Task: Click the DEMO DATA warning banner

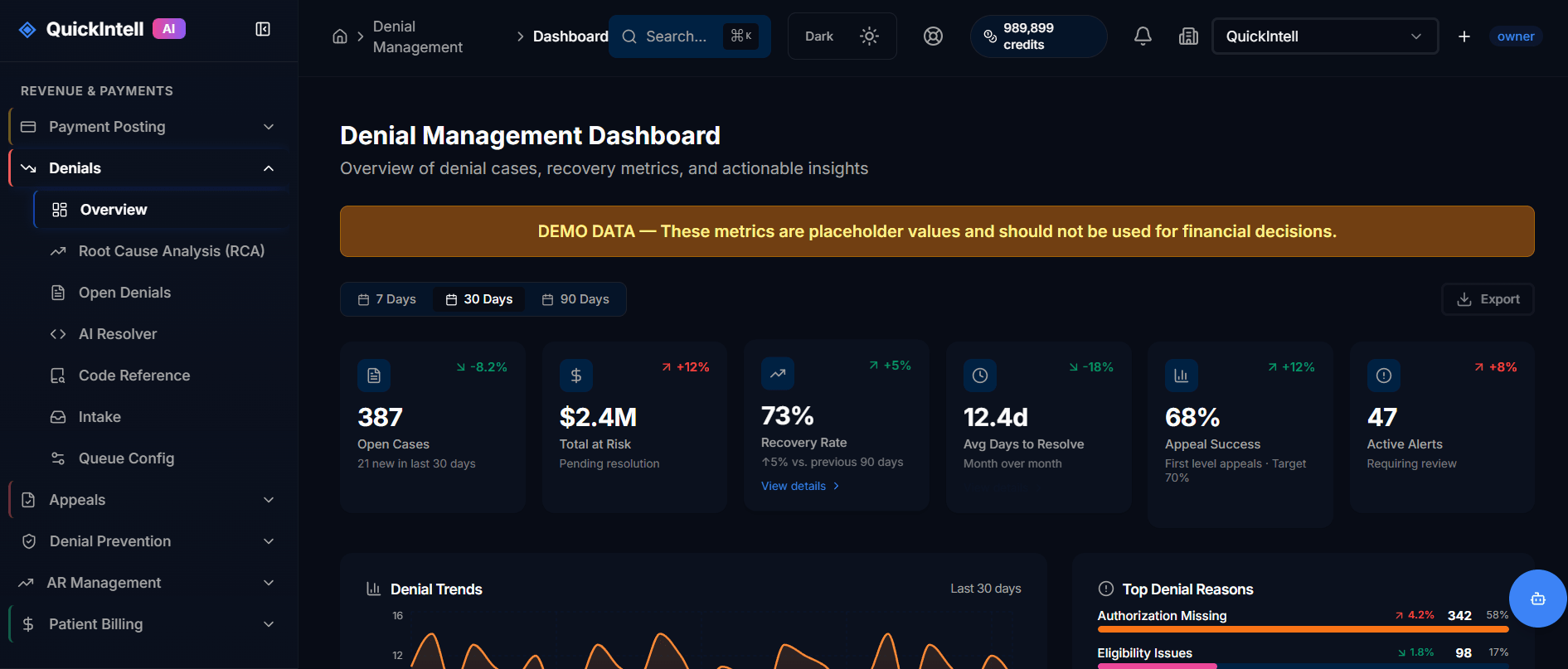Action: 937,231
